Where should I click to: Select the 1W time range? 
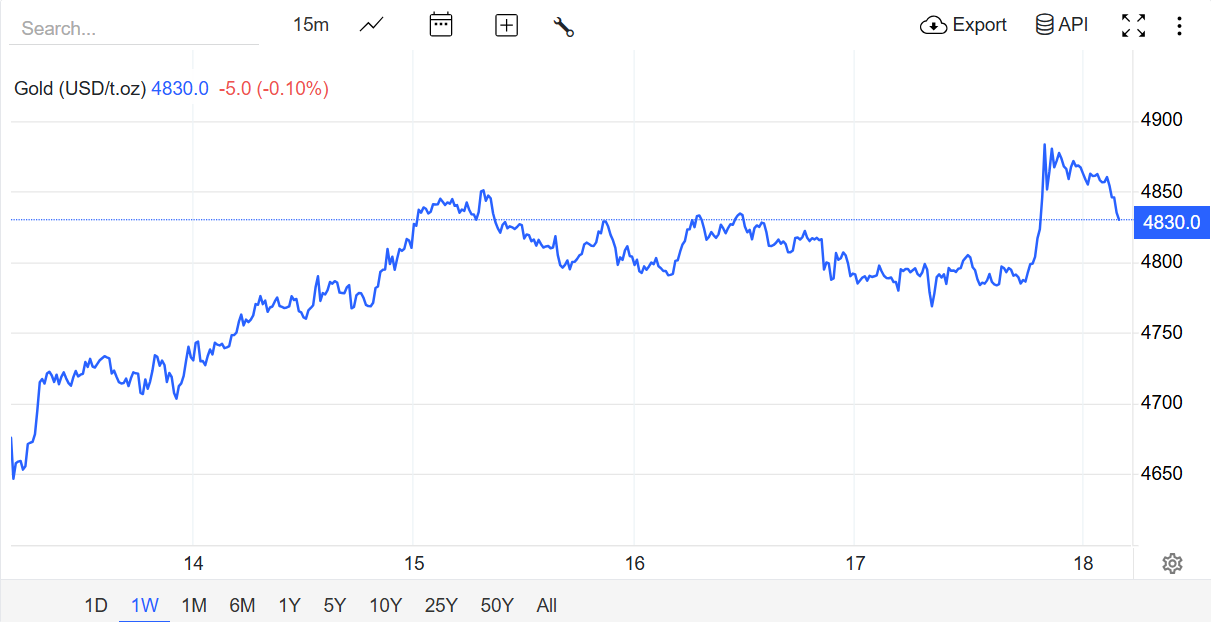[x=145, y=605]
